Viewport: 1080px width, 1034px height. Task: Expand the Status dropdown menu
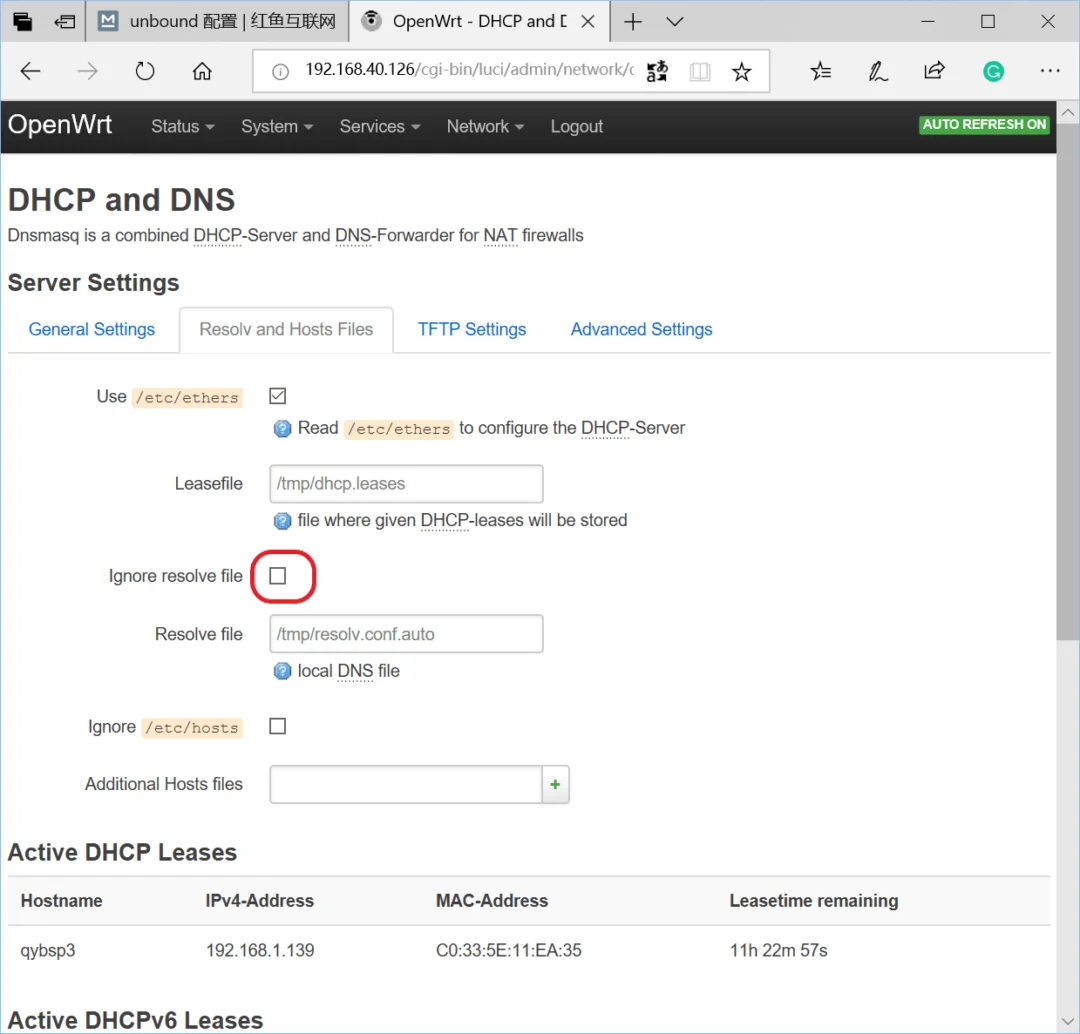tap(182, 127)
